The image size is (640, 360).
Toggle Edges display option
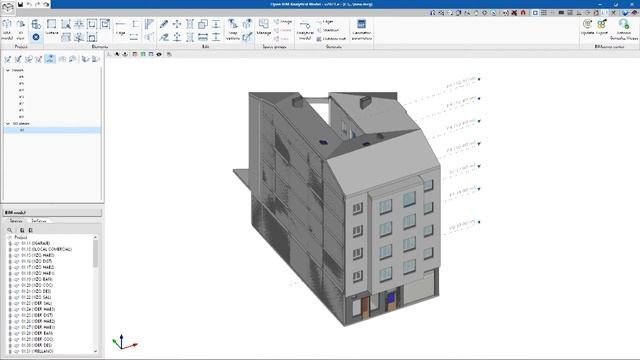coord(325,22)
